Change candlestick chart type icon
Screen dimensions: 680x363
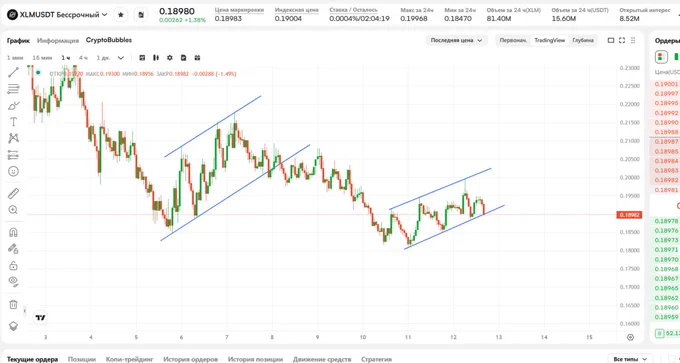[x=156, y=58]
